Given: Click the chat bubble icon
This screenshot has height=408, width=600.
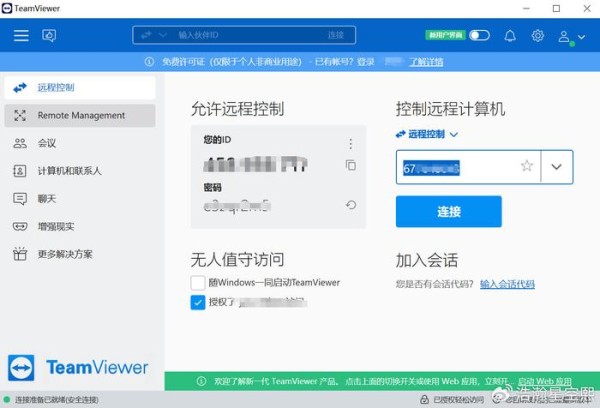Looking at the screenshot, I should click(x=20, y=199).
